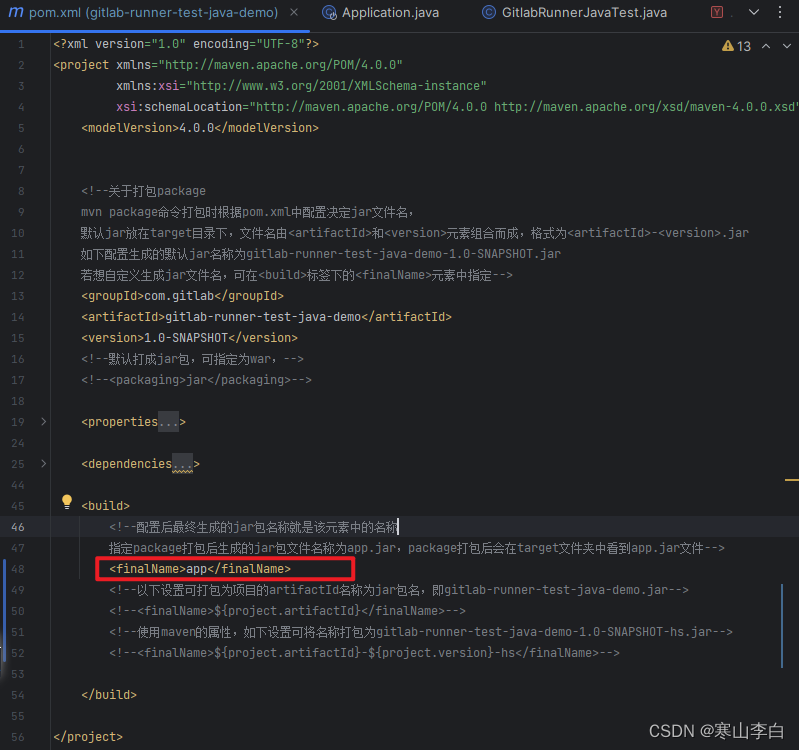Image resolution: width=799 pixels, height=750 pixels.
Task: Click the modelVersion 4.0.0 line
Action: click(200, 127)
